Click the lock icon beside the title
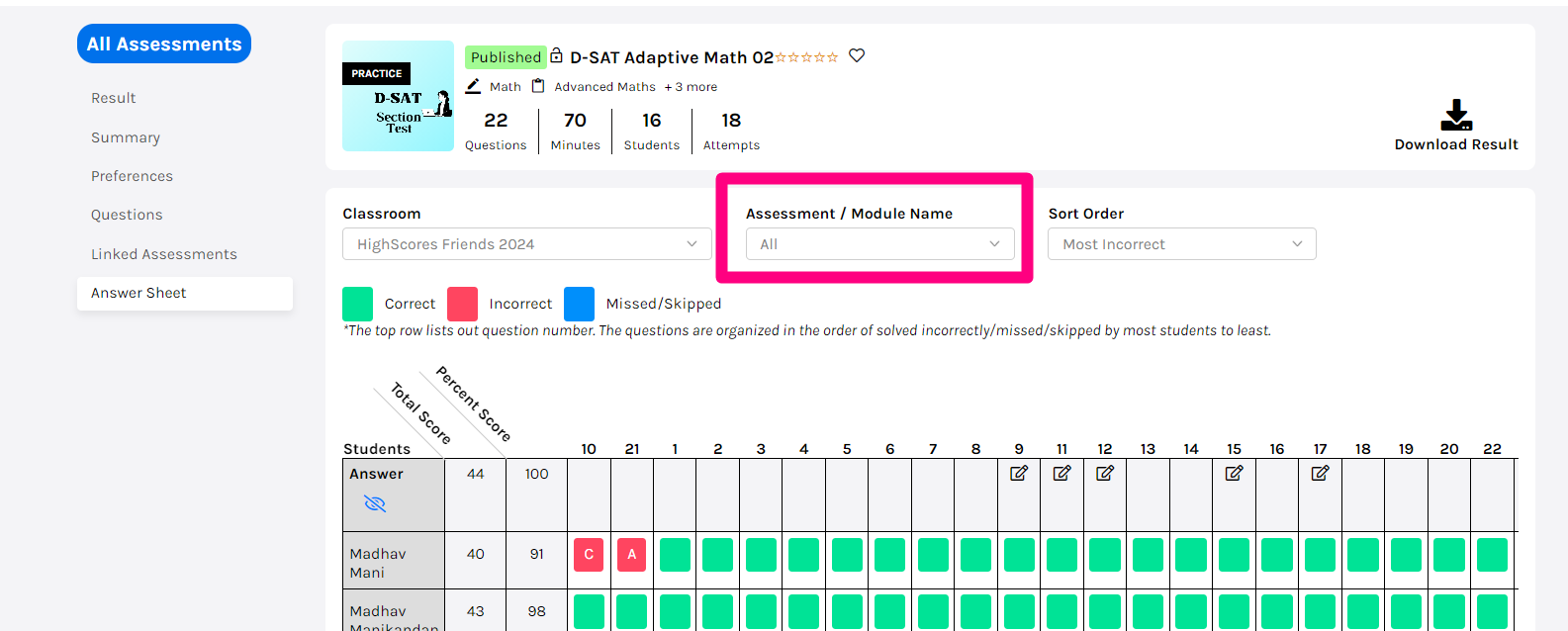This screenshot has height=631, width=1568. [557, 56]
